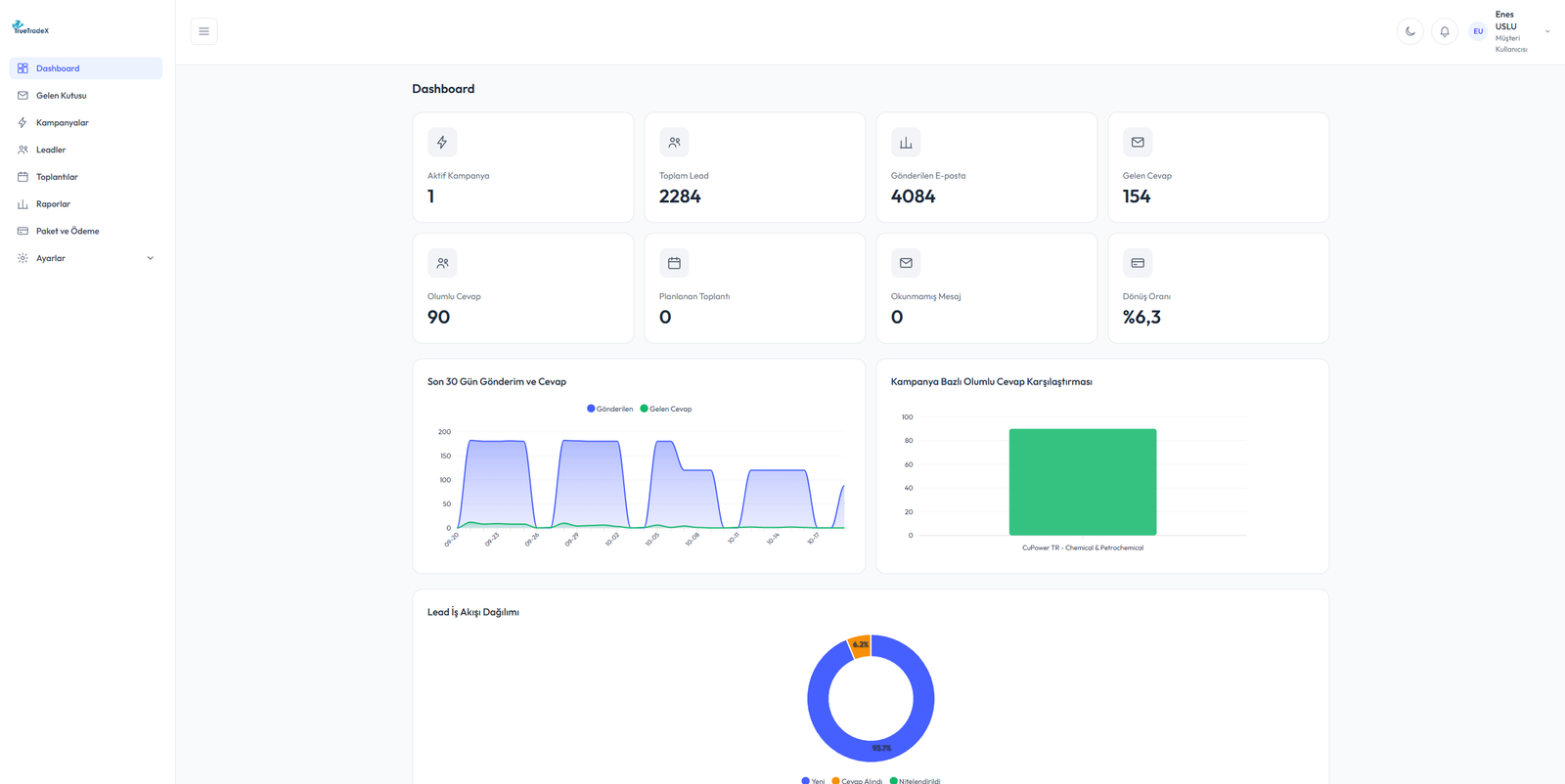Toggle the sidebar with the hamburger button
The width and height of the screenshot is (1565, 784).
pyautogui.click(x=203, y=31)
